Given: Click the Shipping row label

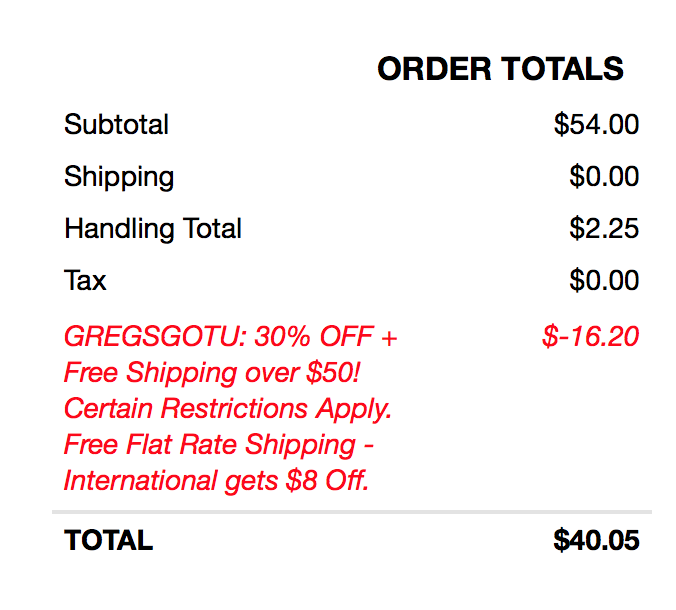Looking at the screenshot, I should pos(119,177).
